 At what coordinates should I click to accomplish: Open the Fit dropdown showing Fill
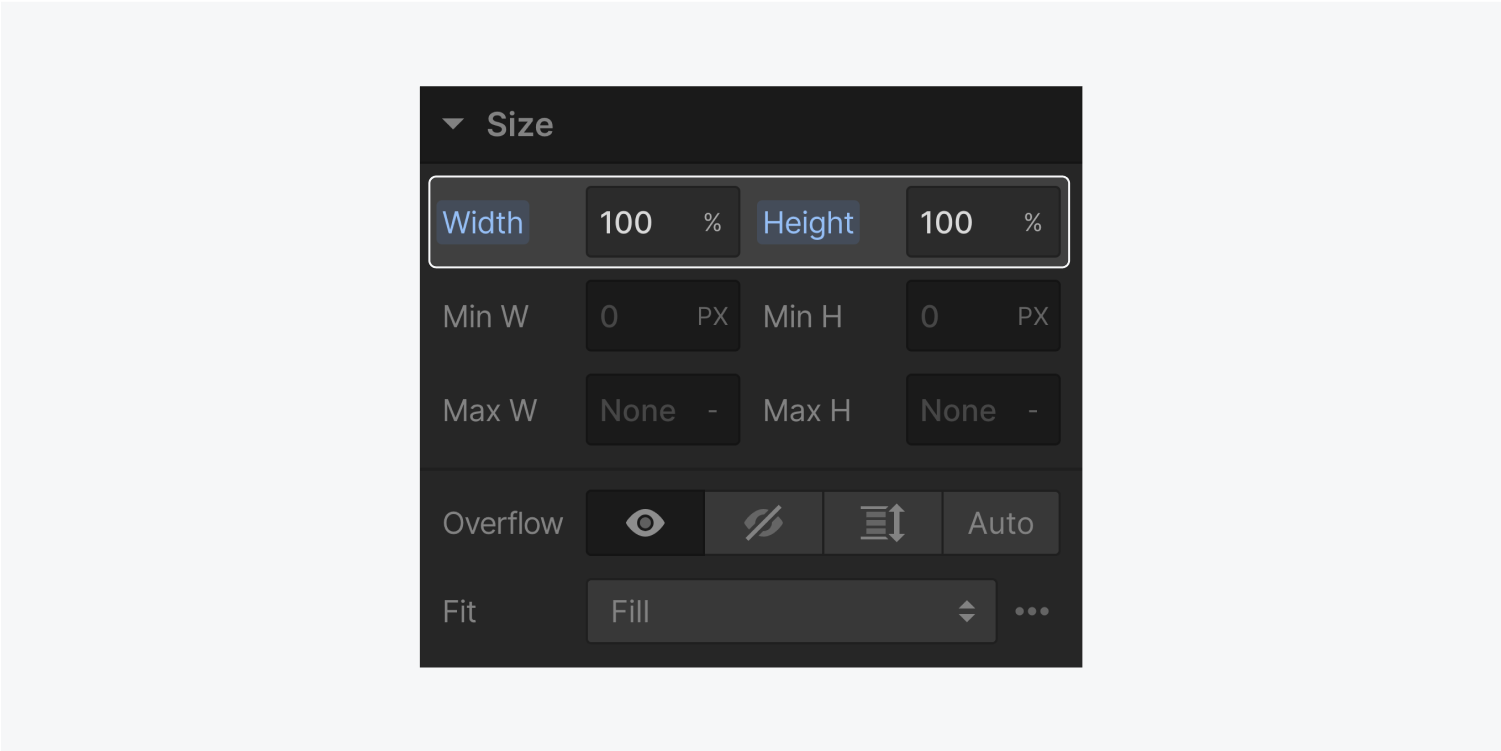tap(790, 611)
